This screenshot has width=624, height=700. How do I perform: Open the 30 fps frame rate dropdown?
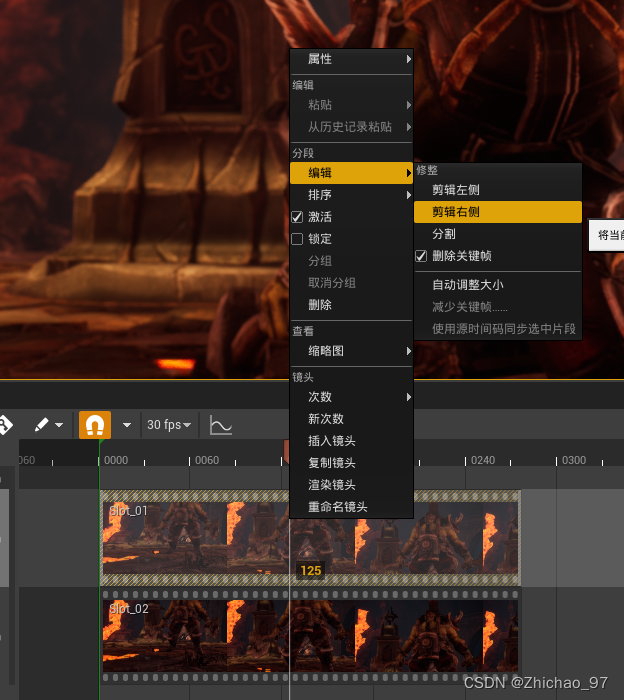pos(169,425)
